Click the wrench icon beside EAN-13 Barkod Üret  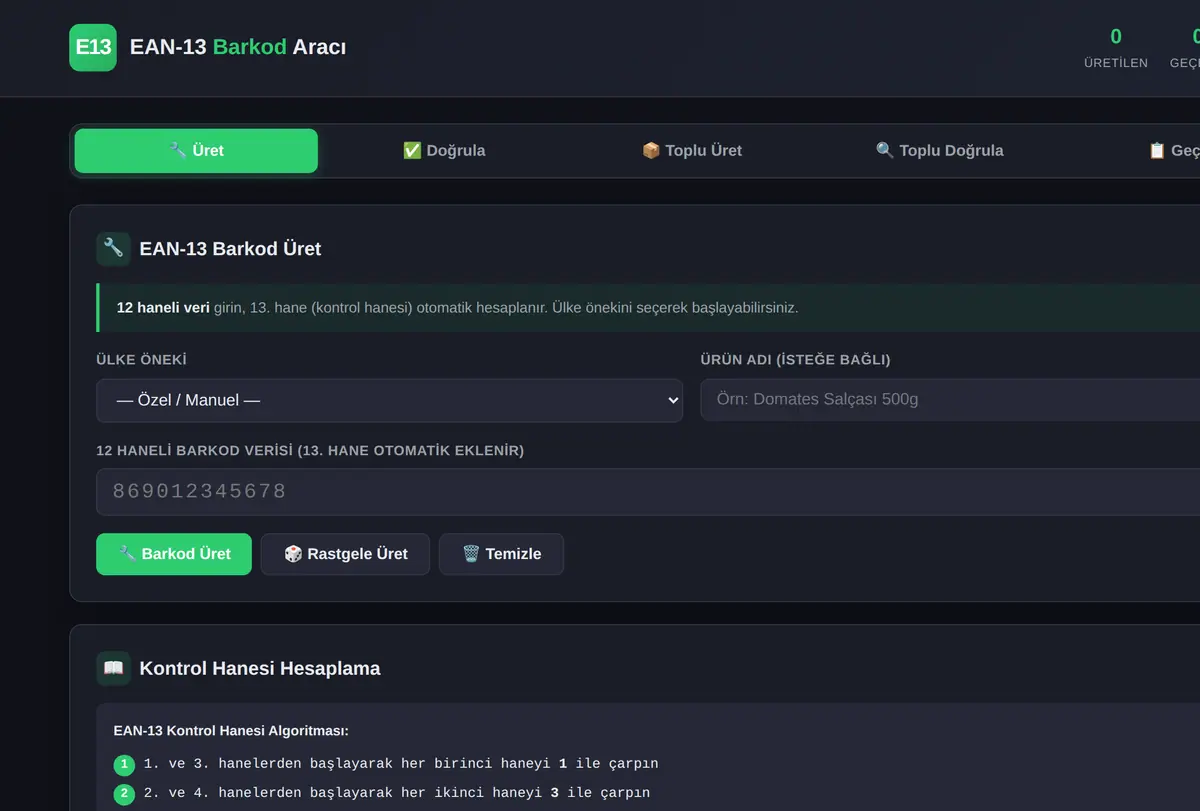113,248
